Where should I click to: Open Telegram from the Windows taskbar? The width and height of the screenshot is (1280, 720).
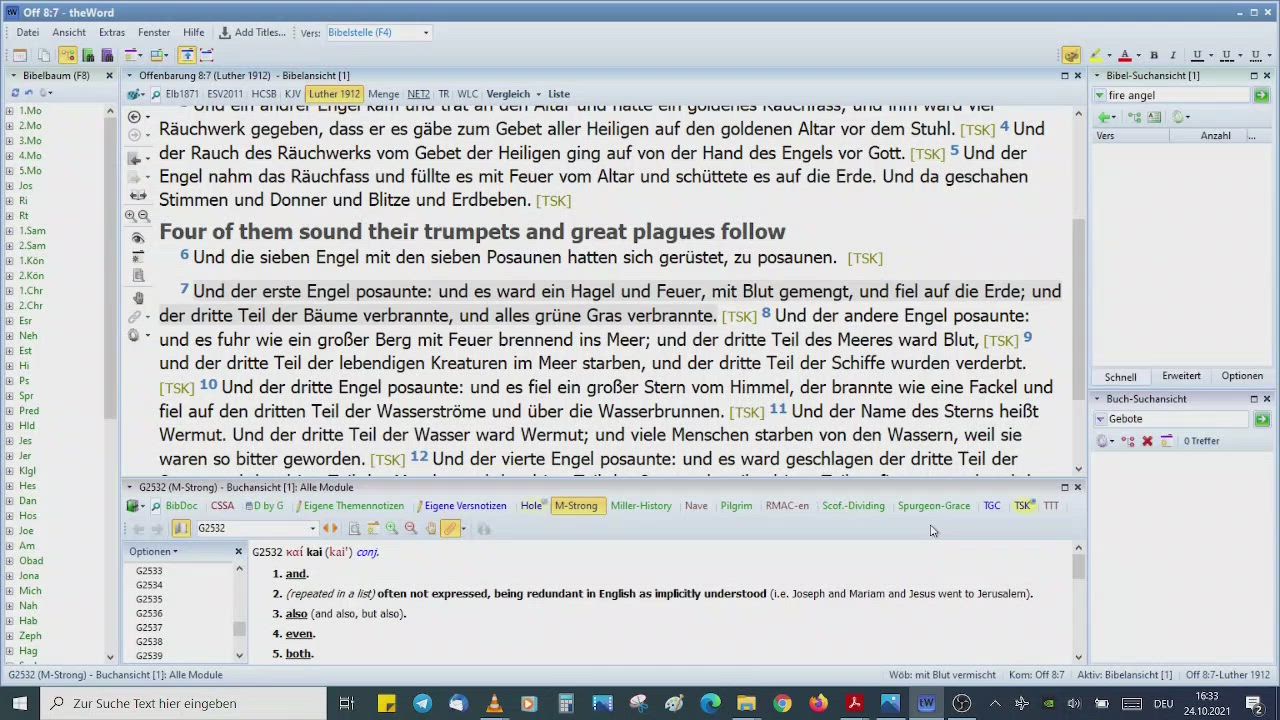(x=422, y=703)
